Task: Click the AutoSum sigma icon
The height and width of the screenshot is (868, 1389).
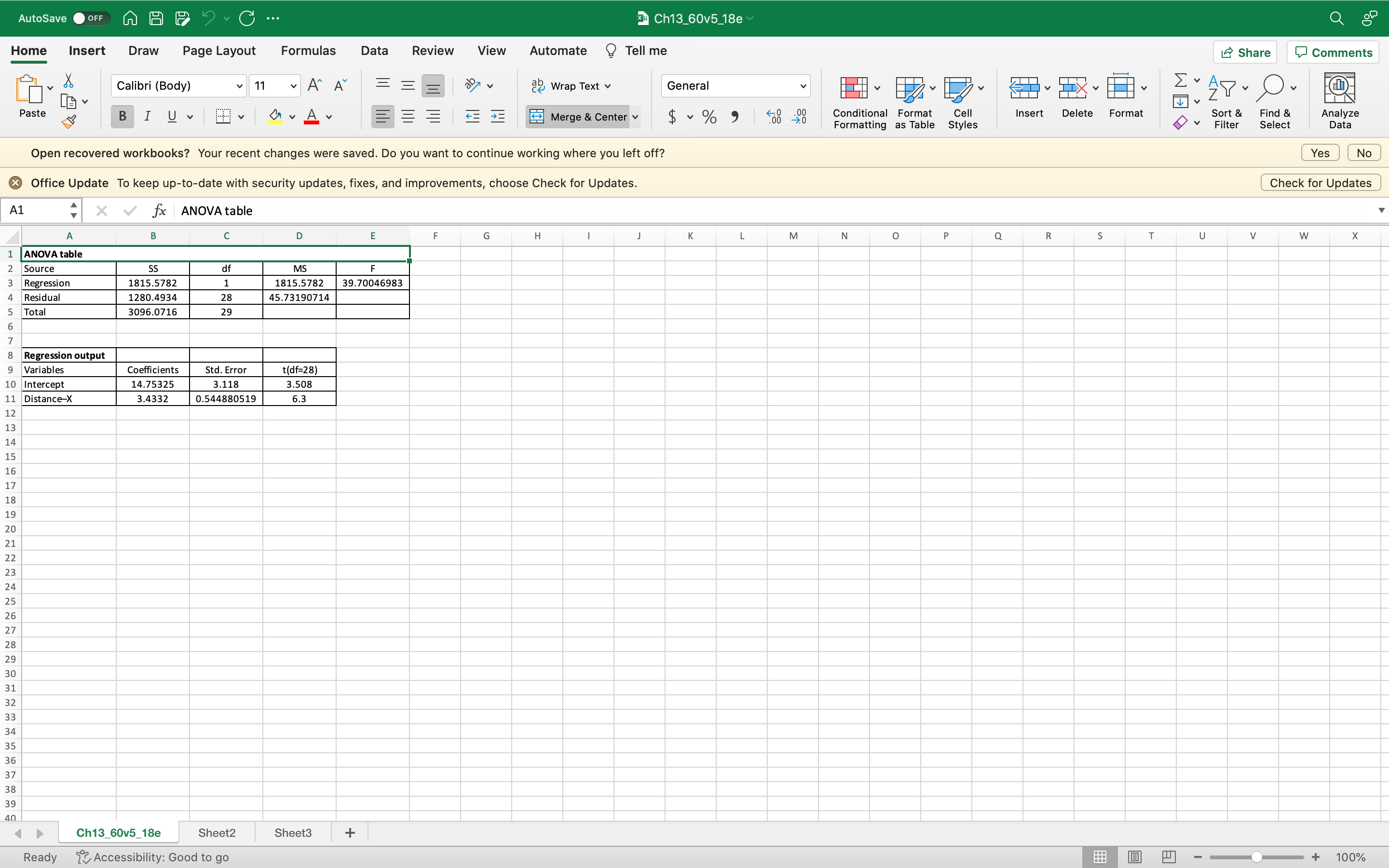Action: (x=1180, y=80)
